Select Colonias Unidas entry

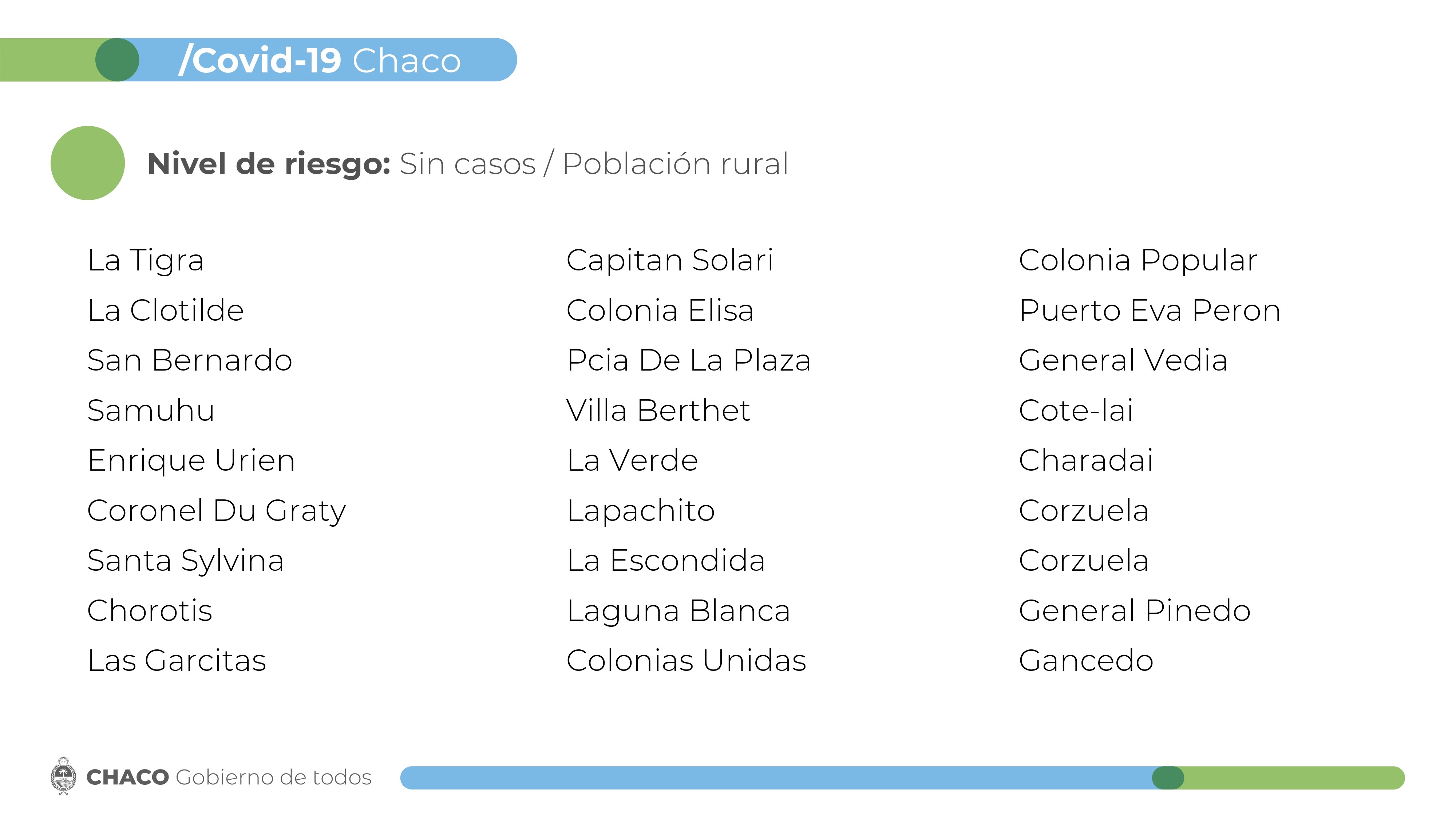tap(686, 660)
